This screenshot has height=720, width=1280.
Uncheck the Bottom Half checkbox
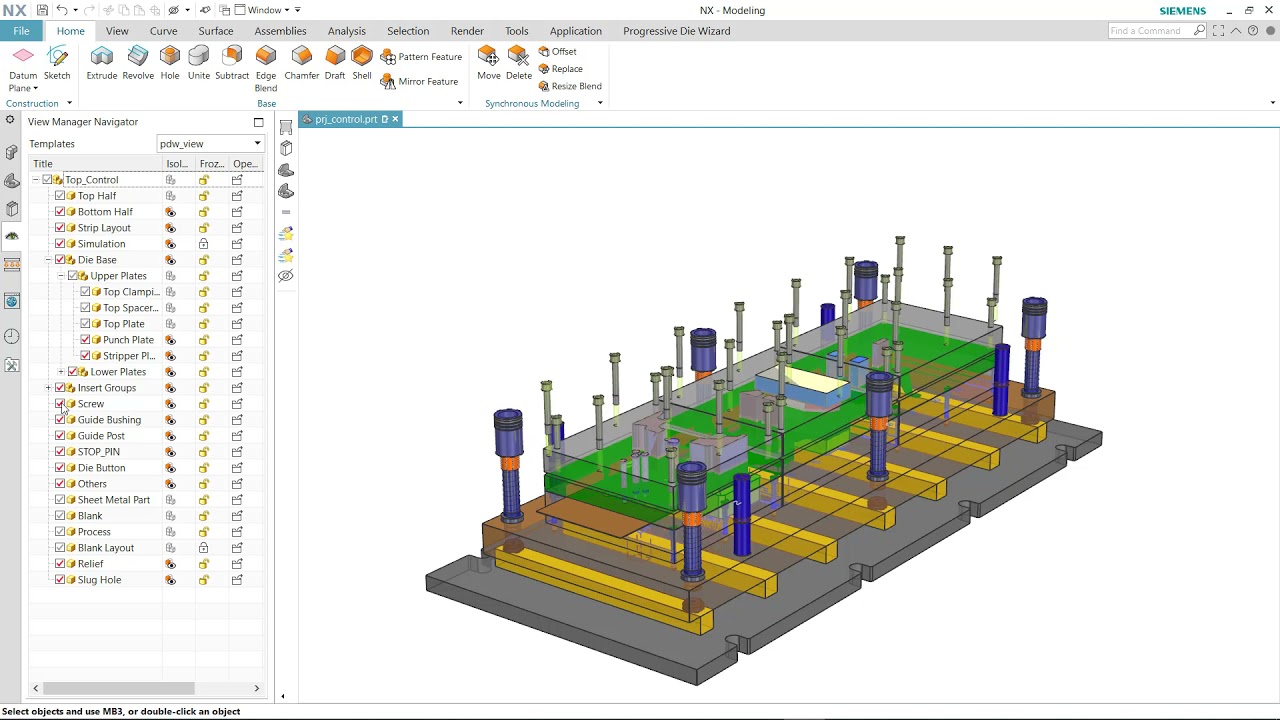(x=60, y=212)
